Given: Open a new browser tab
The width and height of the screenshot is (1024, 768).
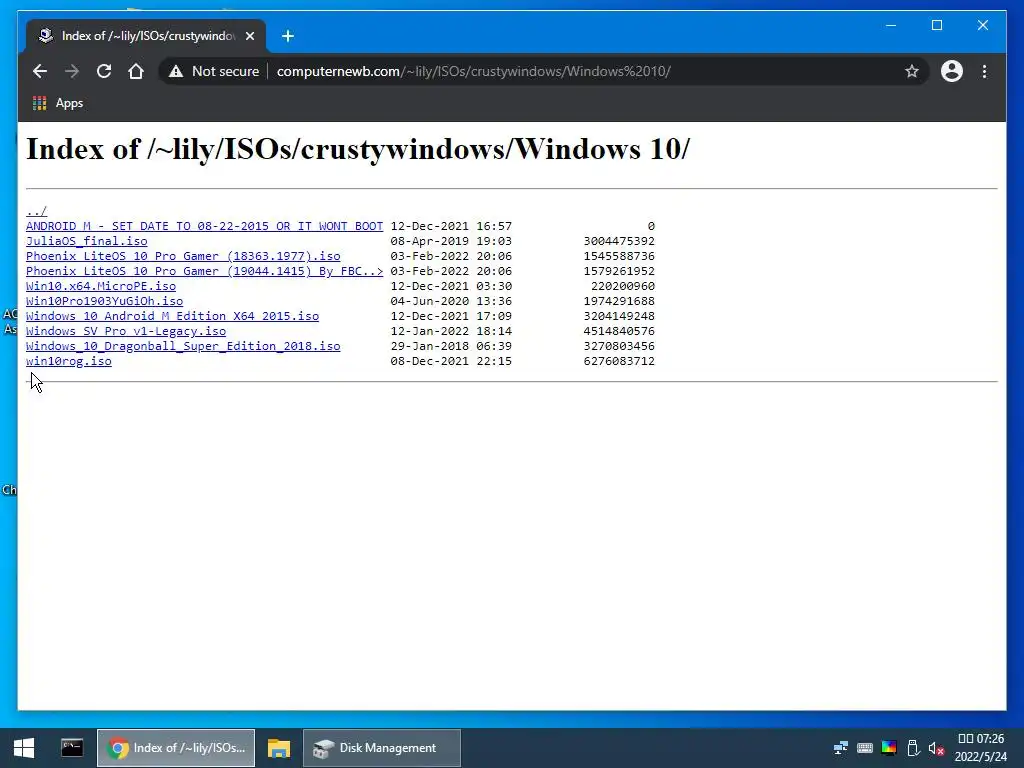Looking at the screenshot, I should (x=287, y=36).
